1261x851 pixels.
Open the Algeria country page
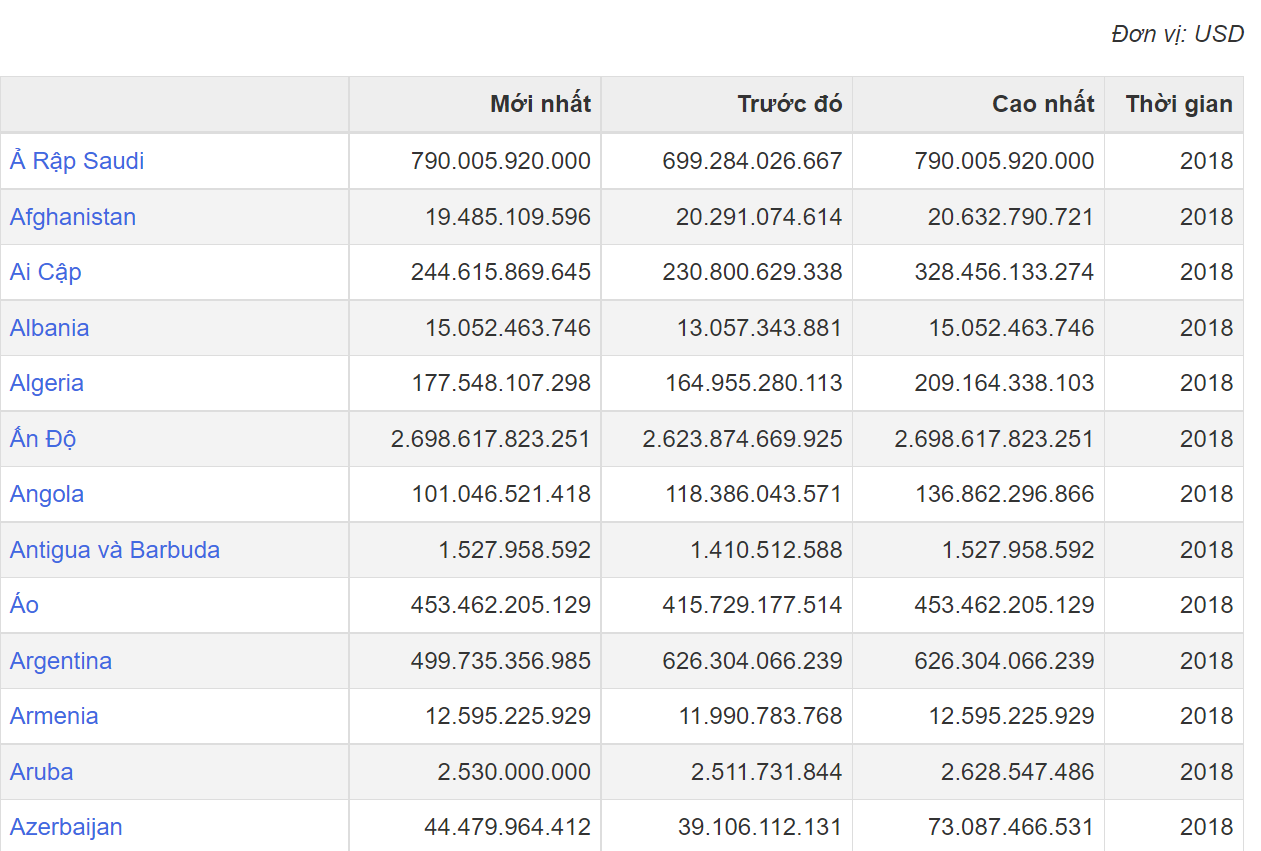pos(47,383)
